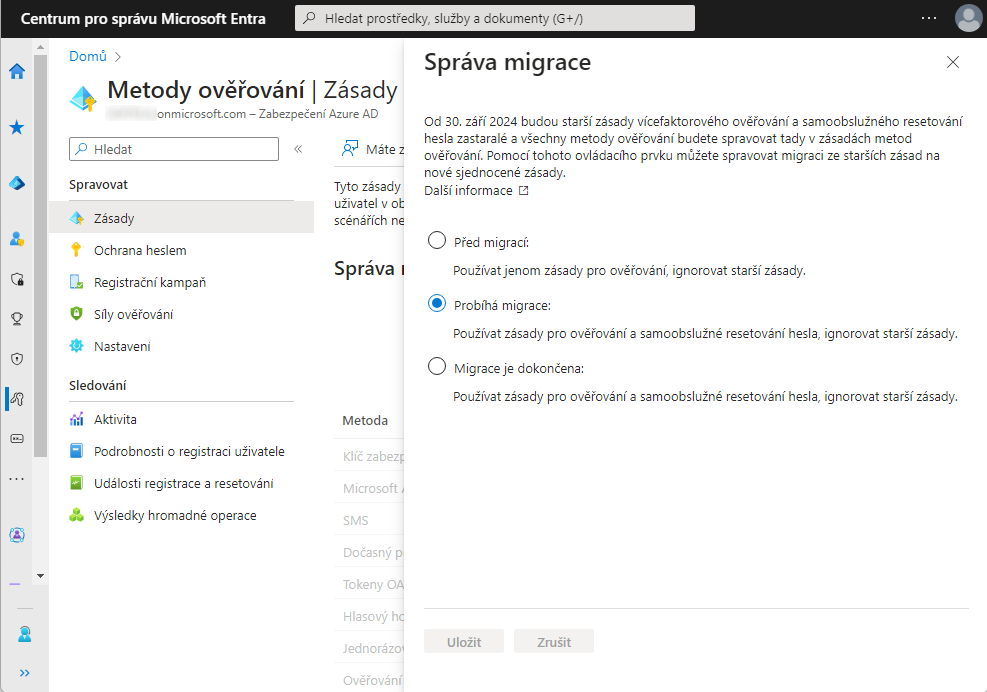Open Zásady menu item
The width and height of the screenshot is (987, 692).
pos(181,218)
